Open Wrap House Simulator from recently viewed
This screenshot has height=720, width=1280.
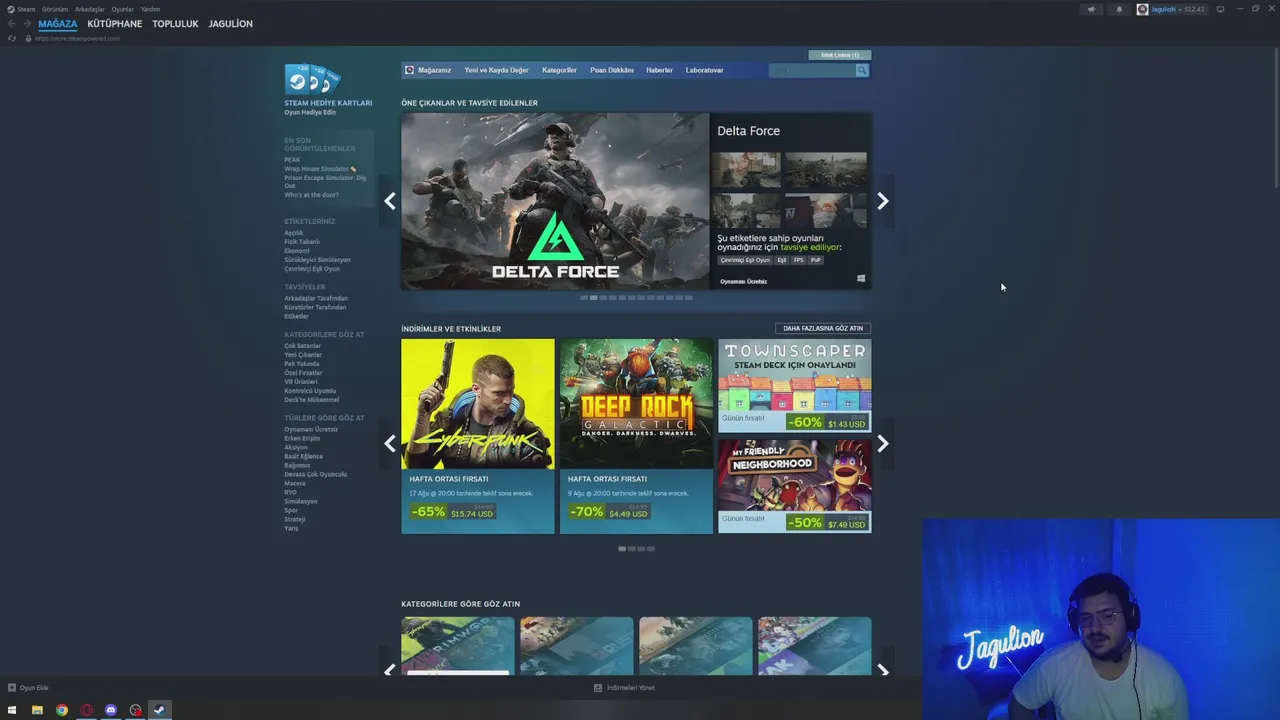[320, 169]
